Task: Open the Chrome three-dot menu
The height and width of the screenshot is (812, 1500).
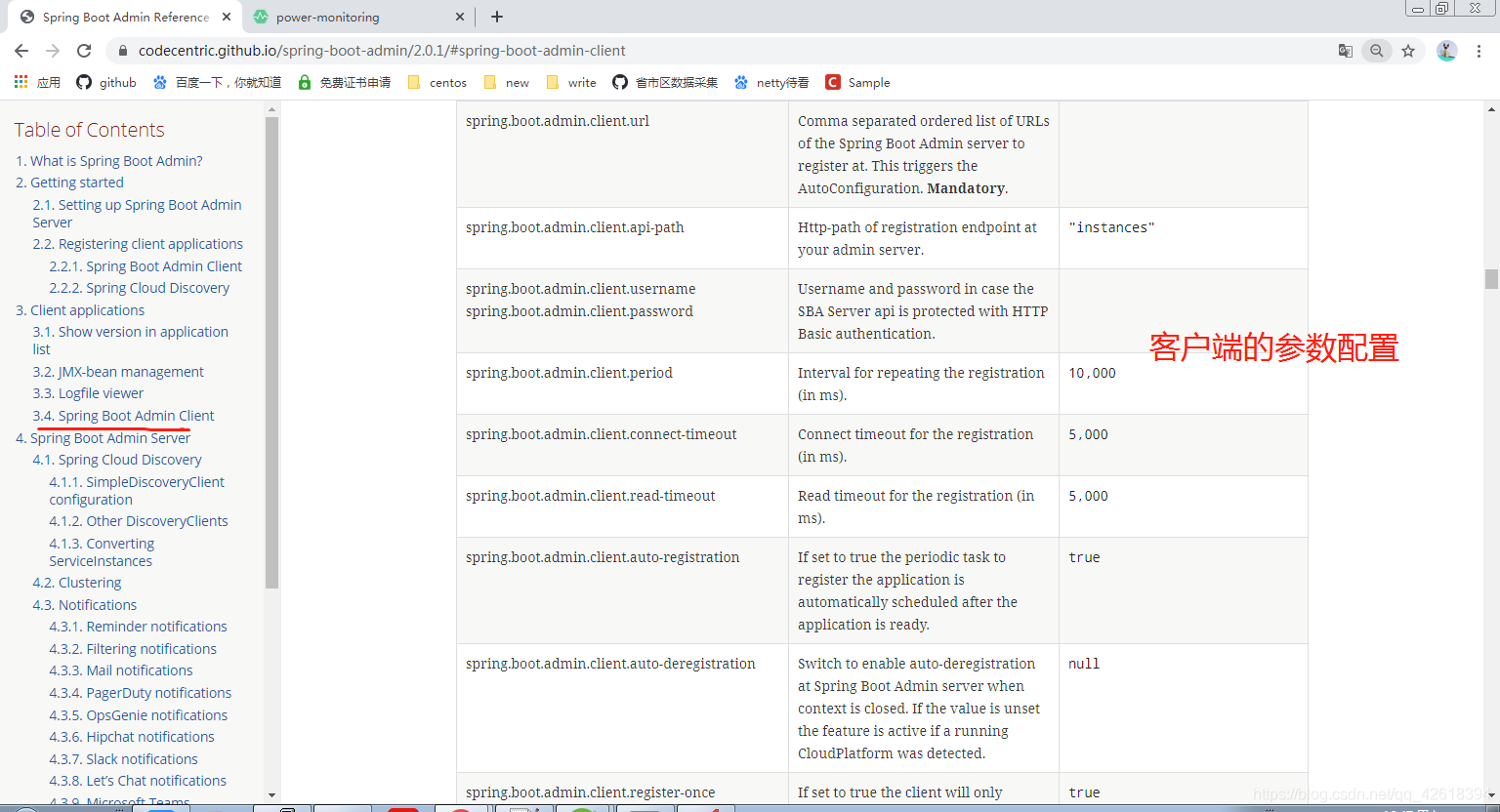Action: 1479,51
